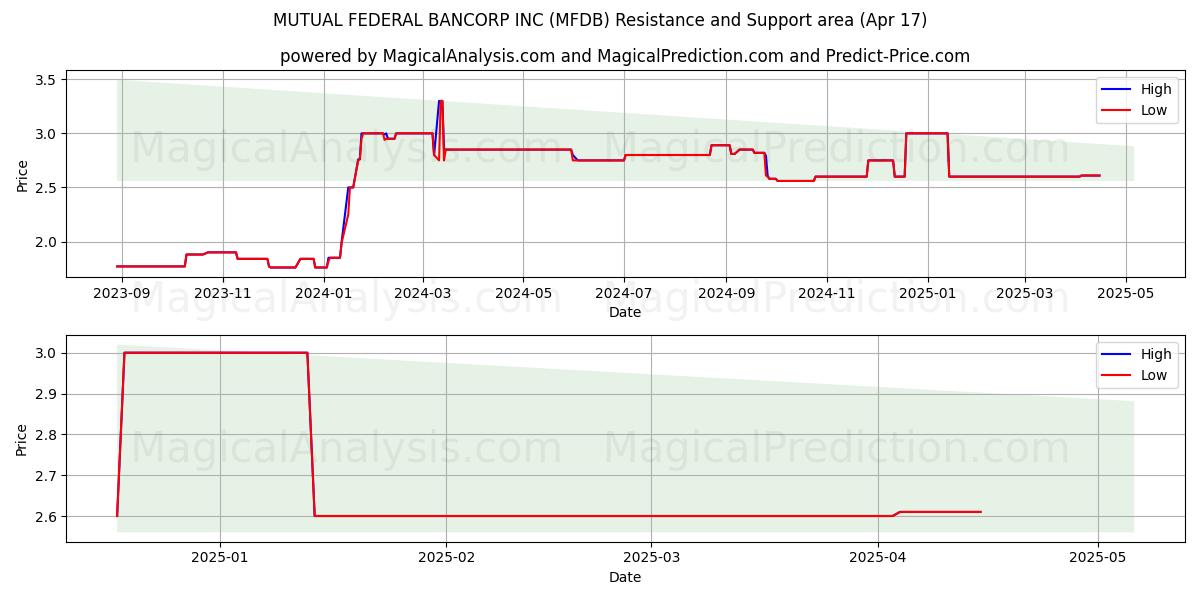This screenshot has width=1200, height=600.
Task: Click the '2025-04' tick label in bottom chart
Action: [x=878, y=558]
